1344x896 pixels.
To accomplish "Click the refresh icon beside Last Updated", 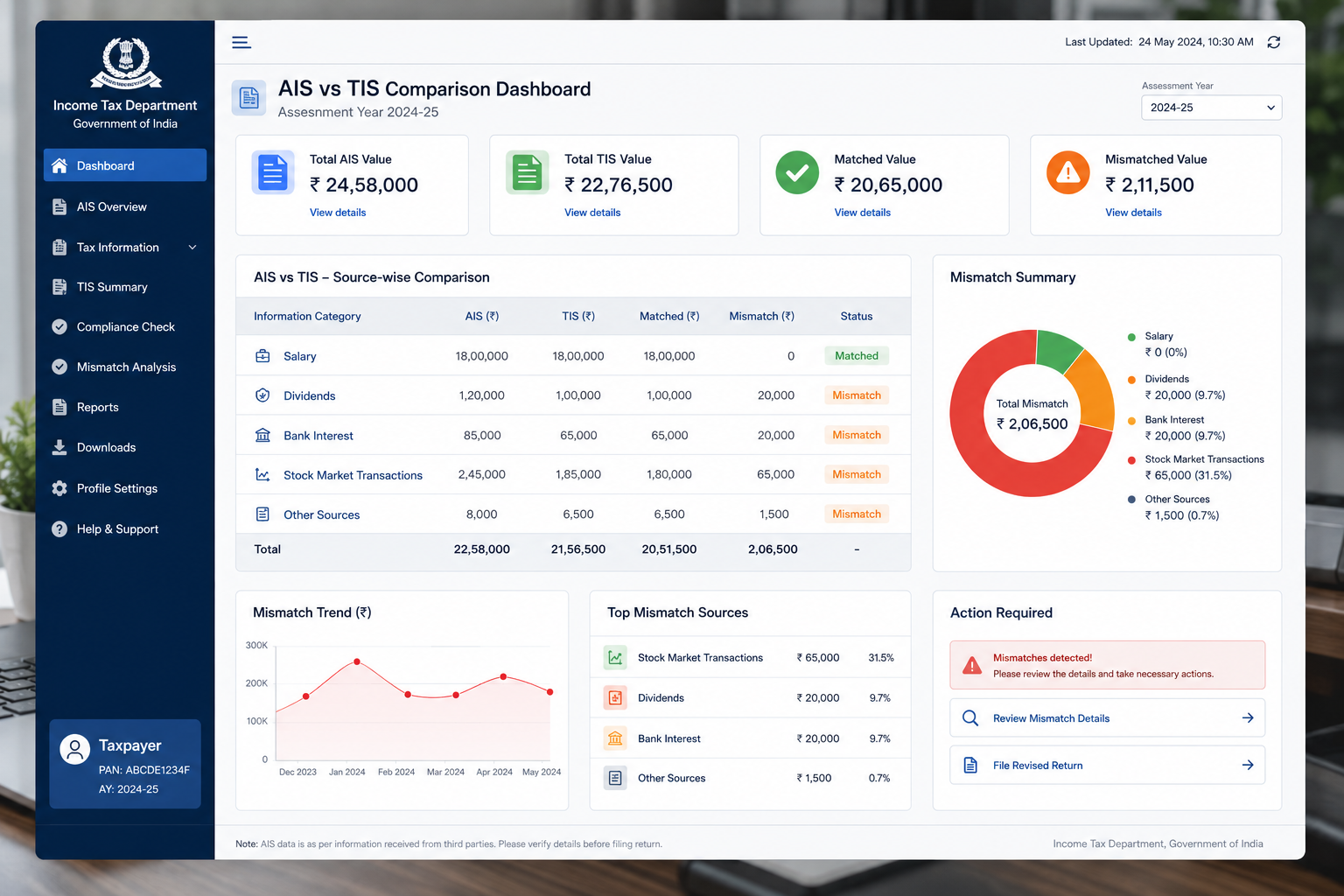I will point(1274,42).
